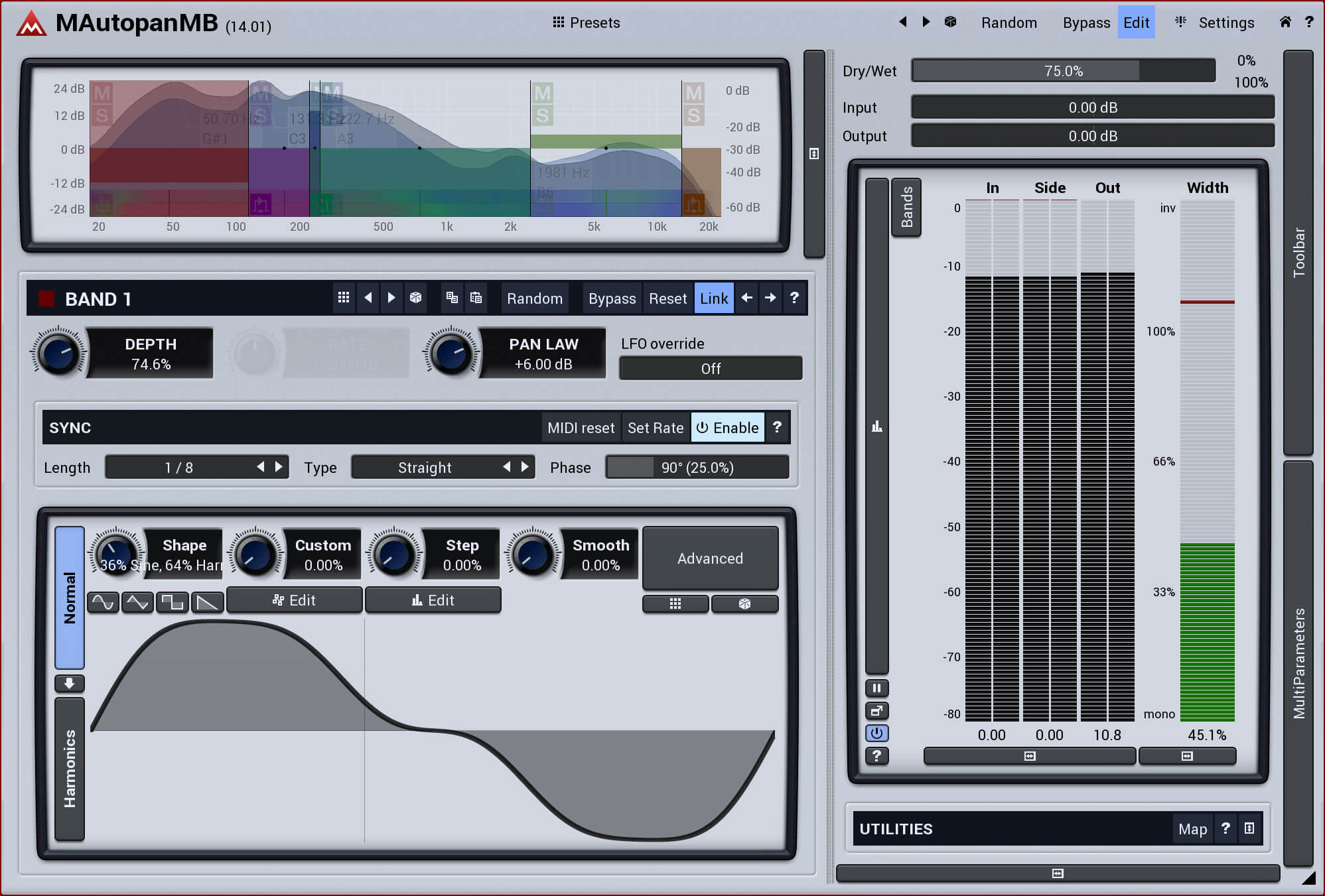The width and height of the screenshot is (1325, 896).
Task: Step Length to next value arrow
Action: (279, 467)
